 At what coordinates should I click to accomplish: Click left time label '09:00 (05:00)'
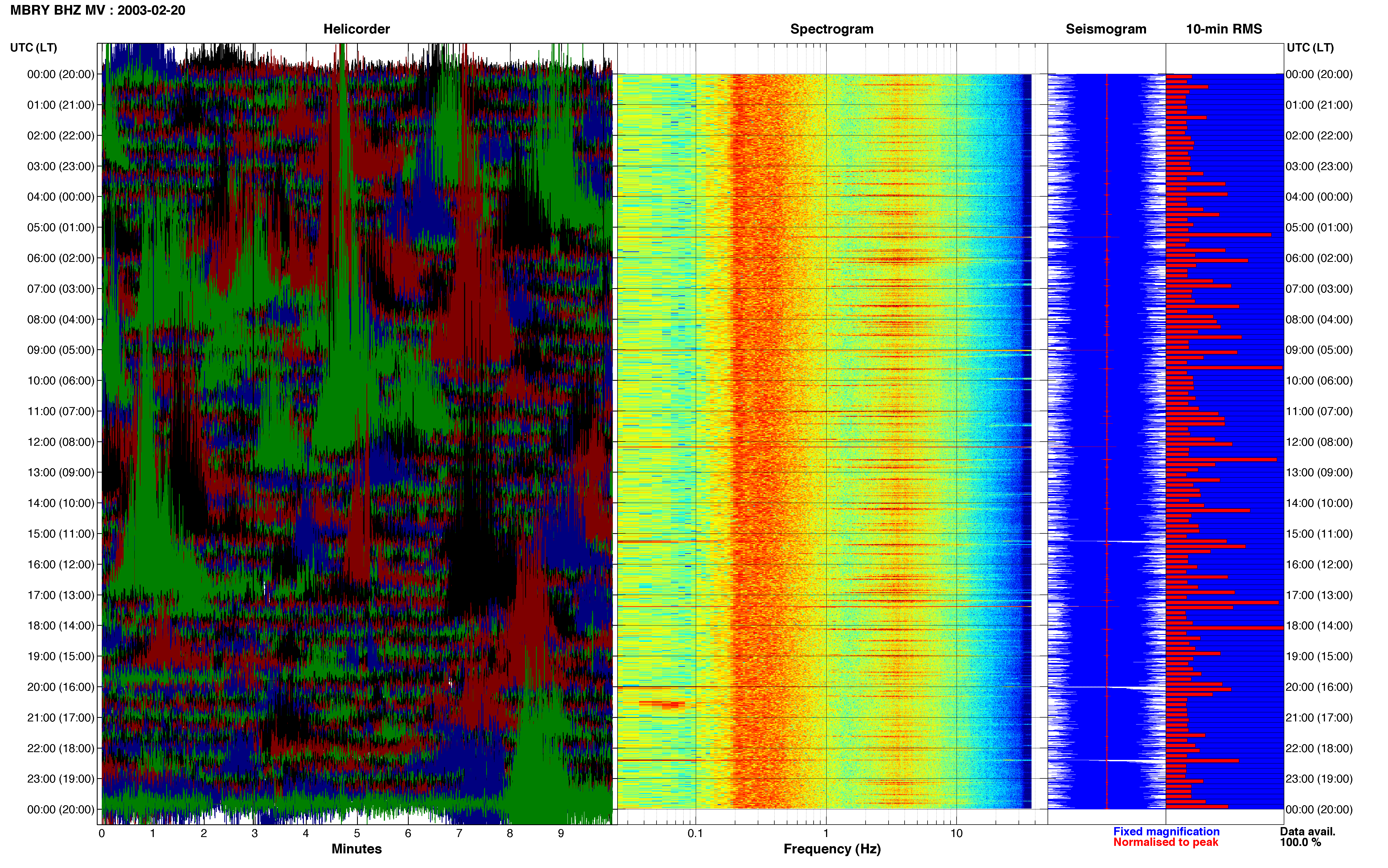61,350
